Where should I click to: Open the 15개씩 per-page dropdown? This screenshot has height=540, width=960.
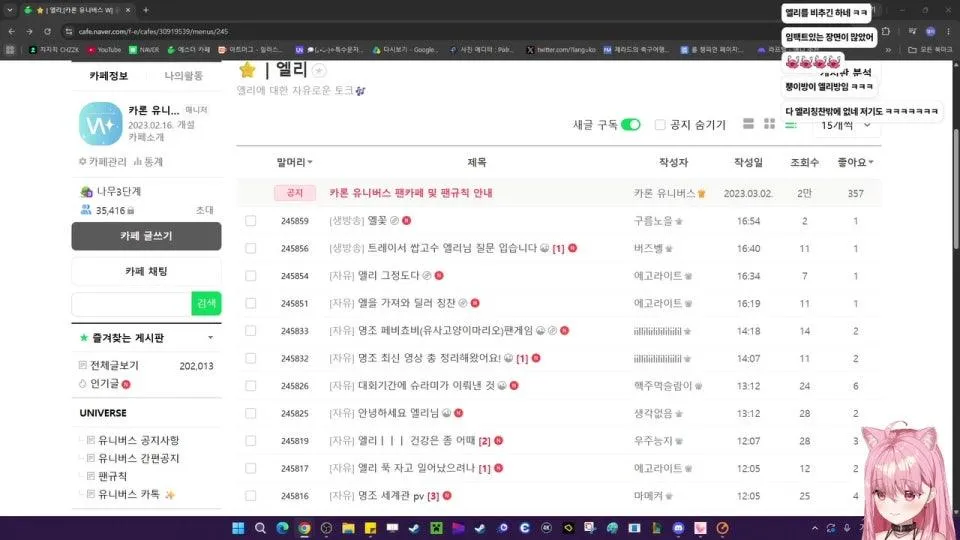click(x=847, y=126)
